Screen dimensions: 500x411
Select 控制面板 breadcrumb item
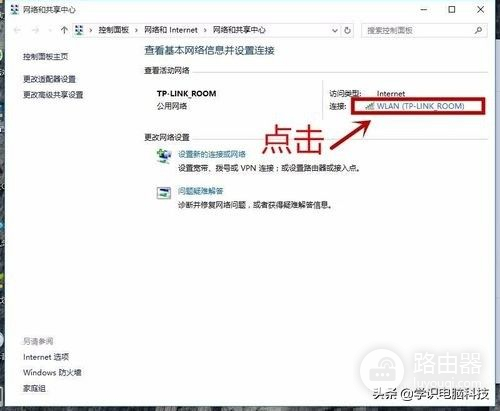[114, 30]
